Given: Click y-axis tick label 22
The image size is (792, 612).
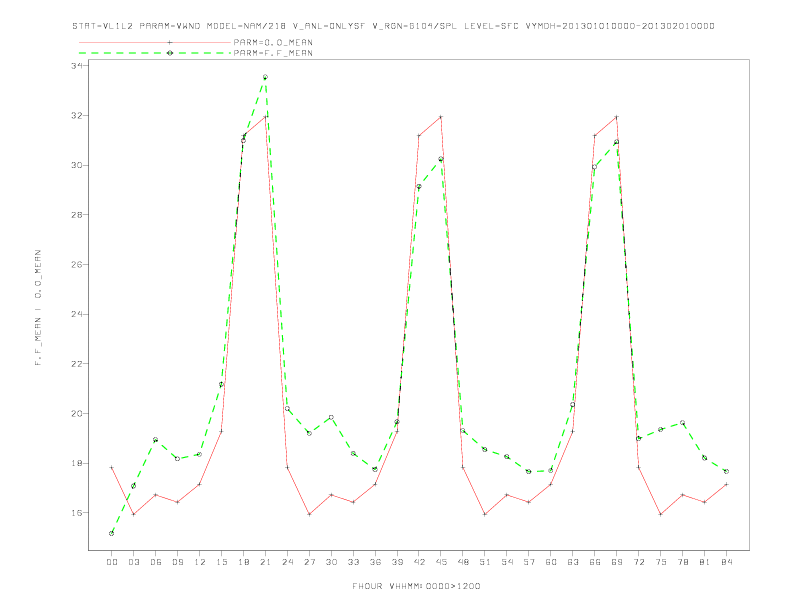Looking at the screenshot, I should pyautogui.click(x=77, y=364).
